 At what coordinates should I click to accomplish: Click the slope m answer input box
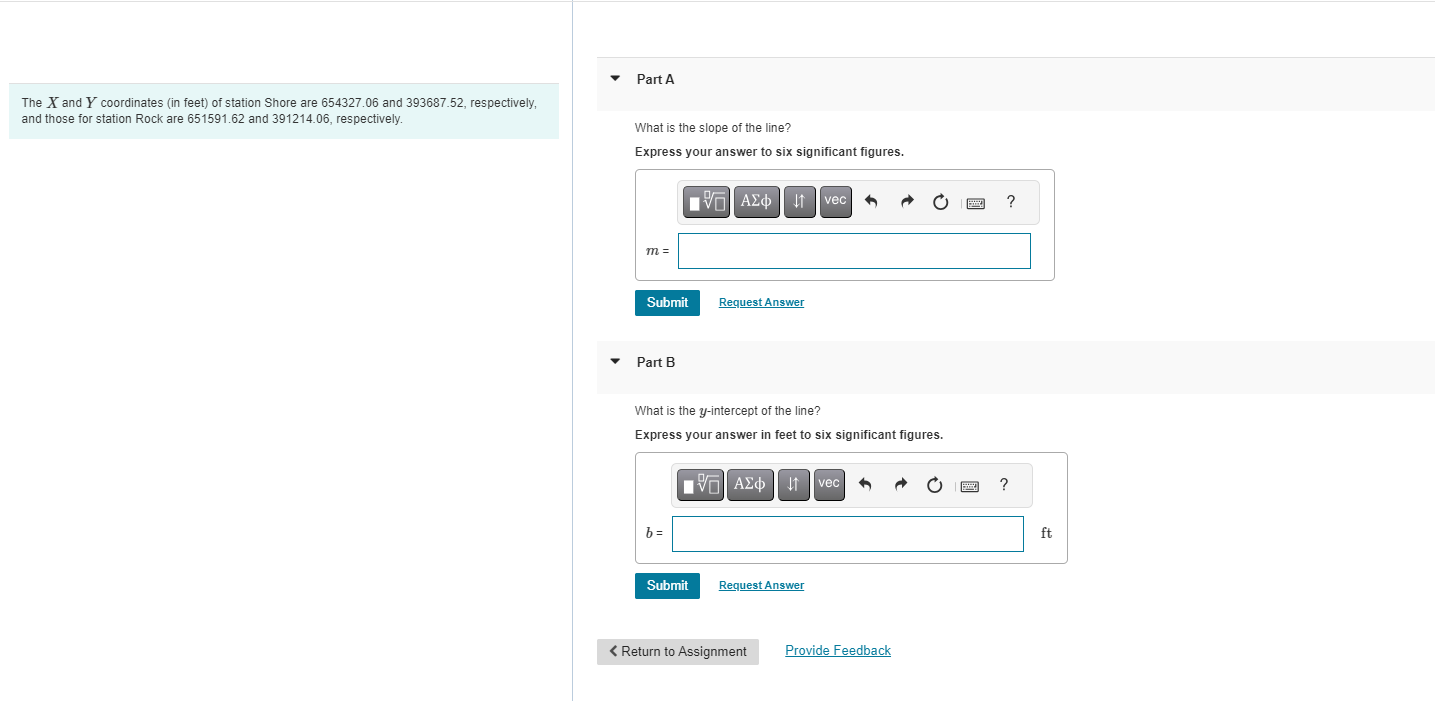(x=854, y=251)
